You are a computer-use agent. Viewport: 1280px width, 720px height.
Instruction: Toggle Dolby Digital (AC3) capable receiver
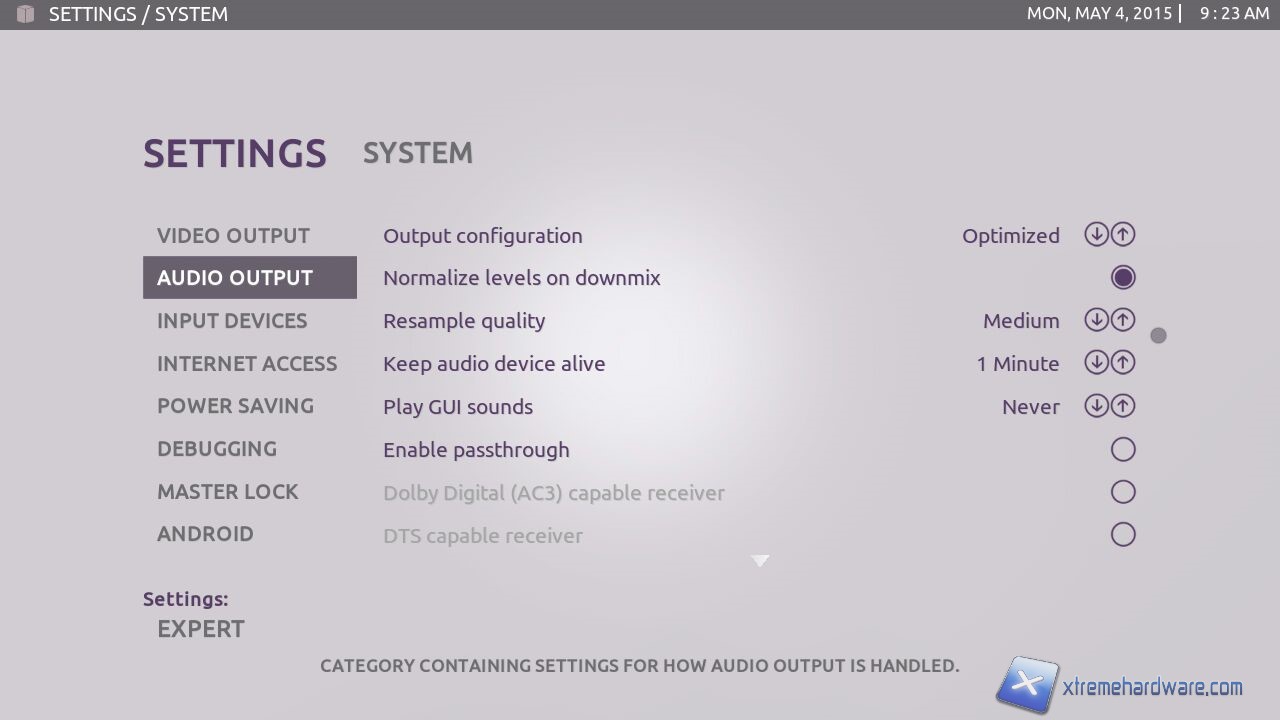1123,492
